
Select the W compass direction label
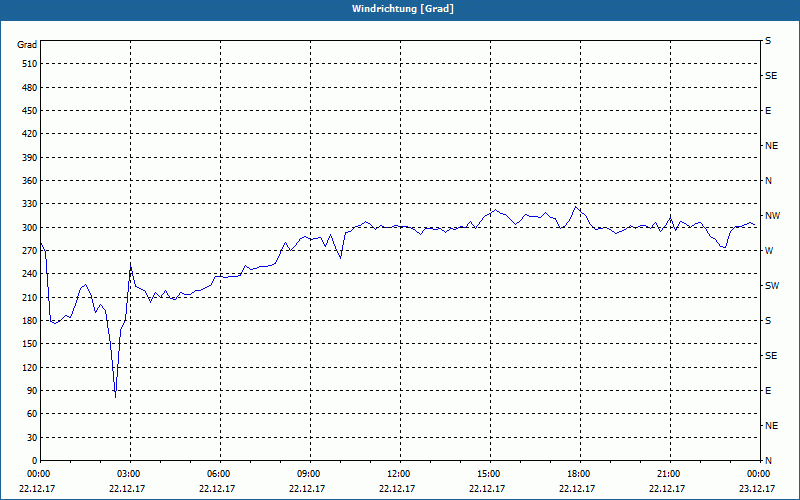coord(769,251)
